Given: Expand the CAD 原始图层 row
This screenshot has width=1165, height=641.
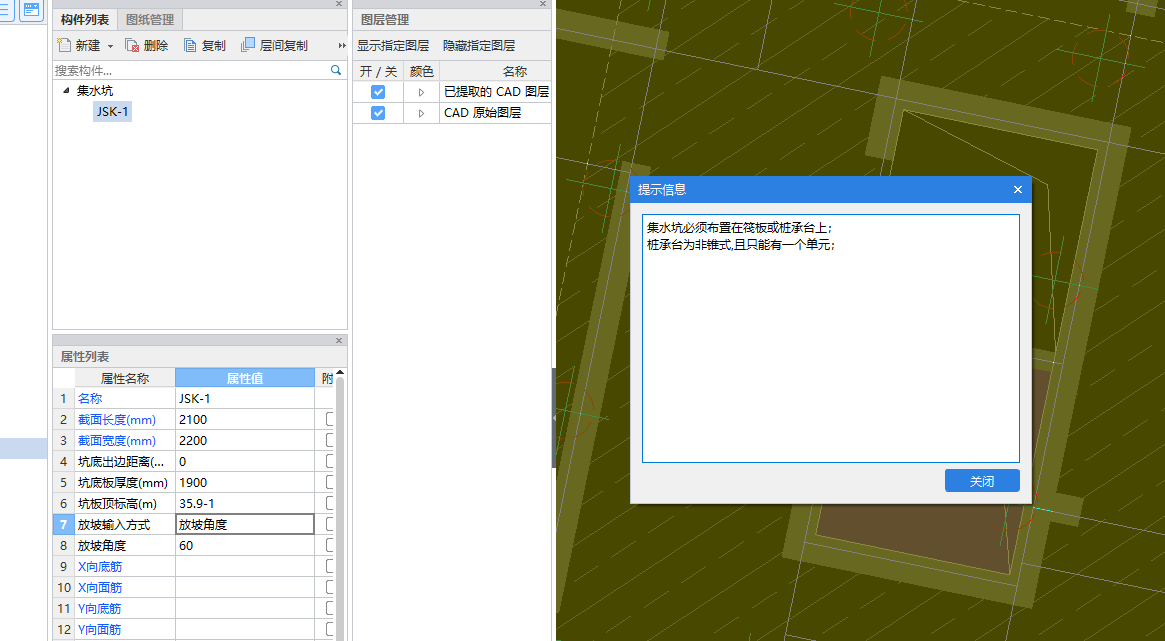Looking at the screenshot, I should tap(421, 113).
